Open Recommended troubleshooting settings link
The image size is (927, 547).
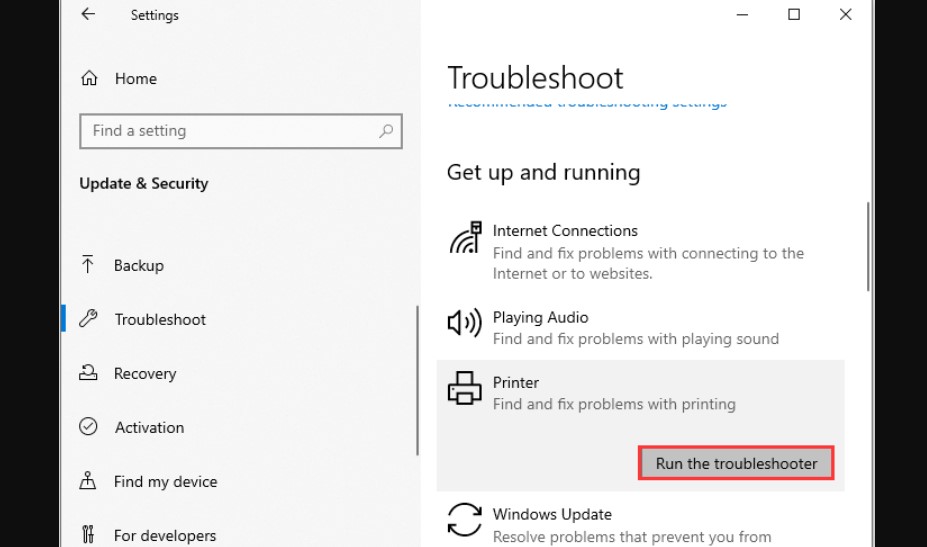click(x=587, y=105)
